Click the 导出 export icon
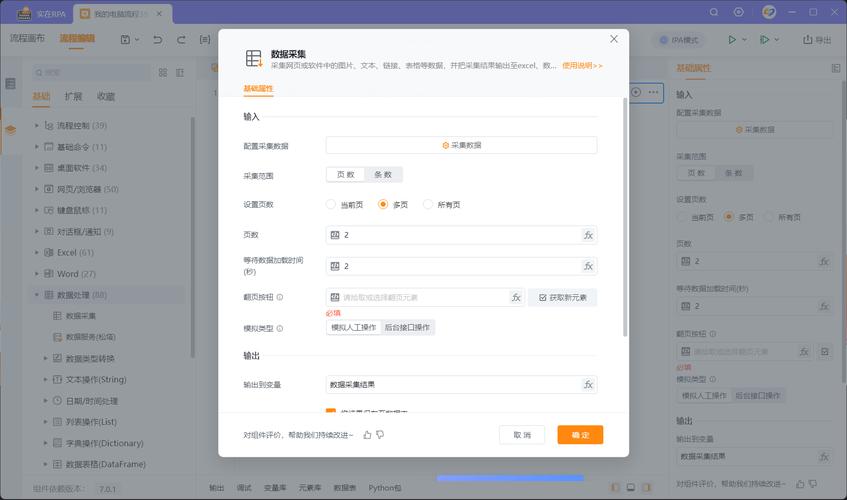Screen dimensions: 847x500 click(x=808, y=39)
